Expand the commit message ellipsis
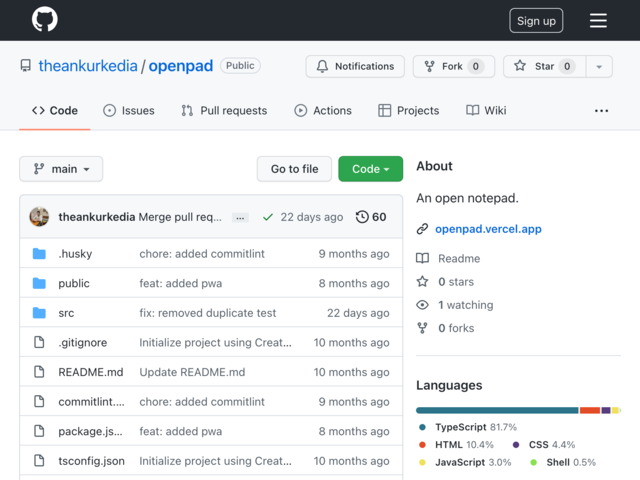The image size is (640, 480). (240, 218)
